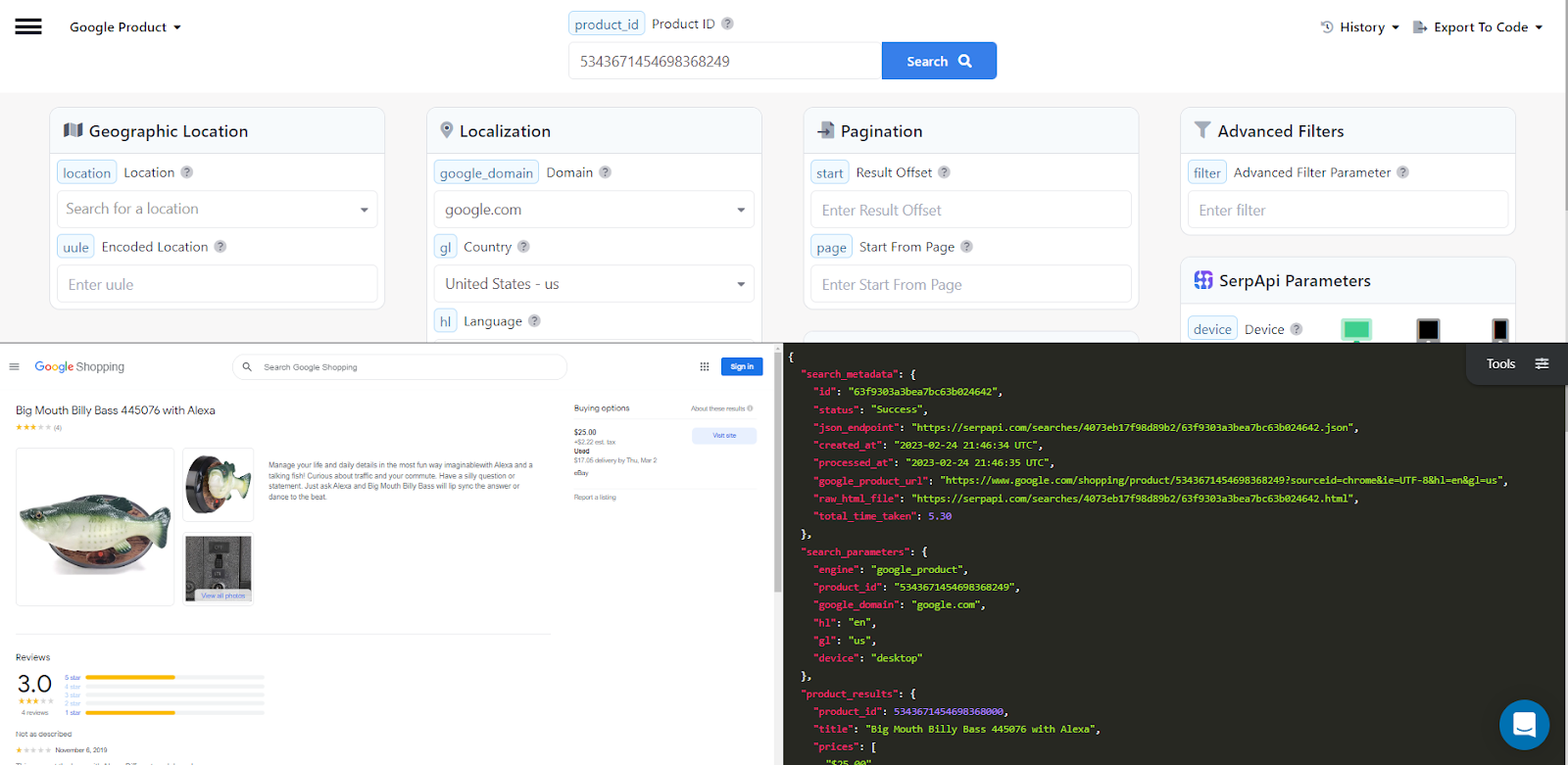Click the page parameter tag
Screen dimensions: 1568x765
pos(831,248)
